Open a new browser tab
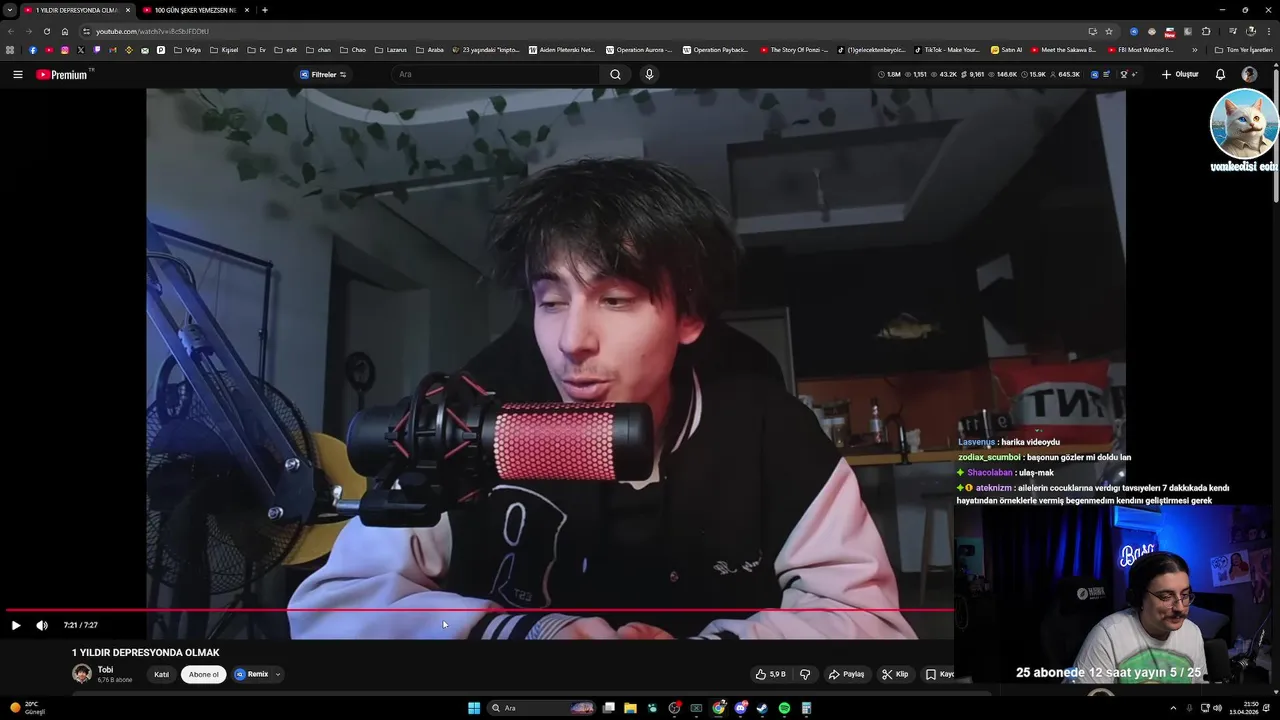Screen dimensions: 1280x720 coord(264,10)
